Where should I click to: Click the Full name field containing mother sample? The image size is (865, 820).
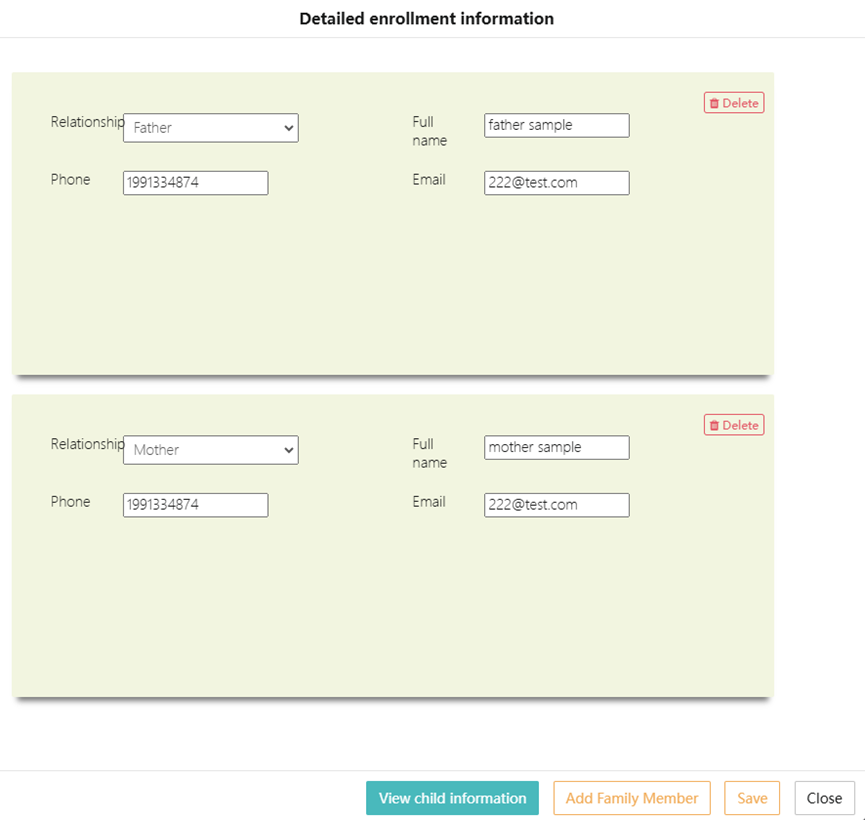556,447
